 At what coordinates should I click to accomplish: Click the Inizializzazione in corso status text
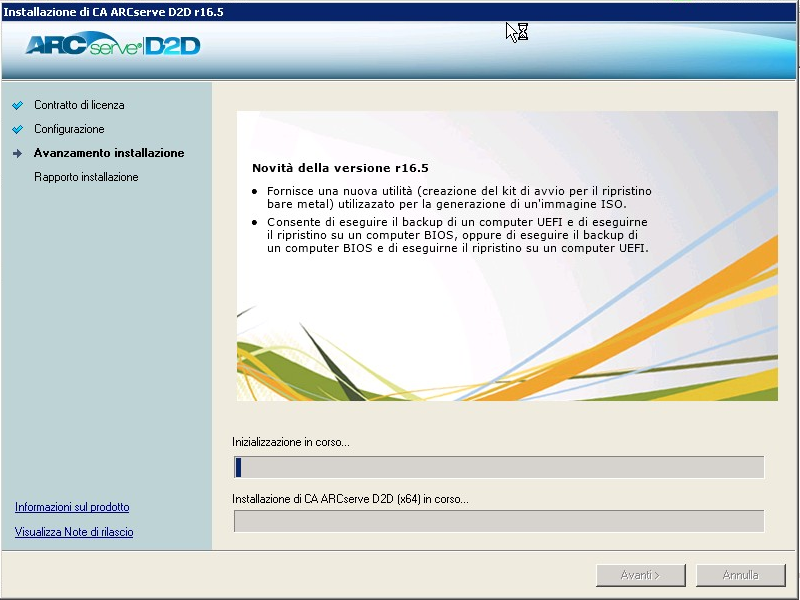click(x=291, y=442)
